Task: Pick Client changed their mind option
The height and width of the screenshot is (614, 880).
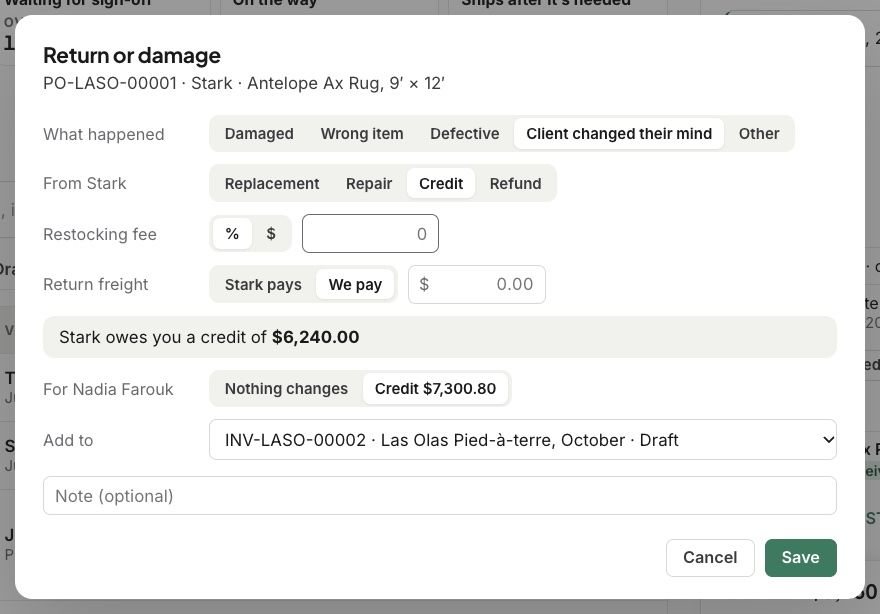Action: pyautogui.click(x=618, y=134)
